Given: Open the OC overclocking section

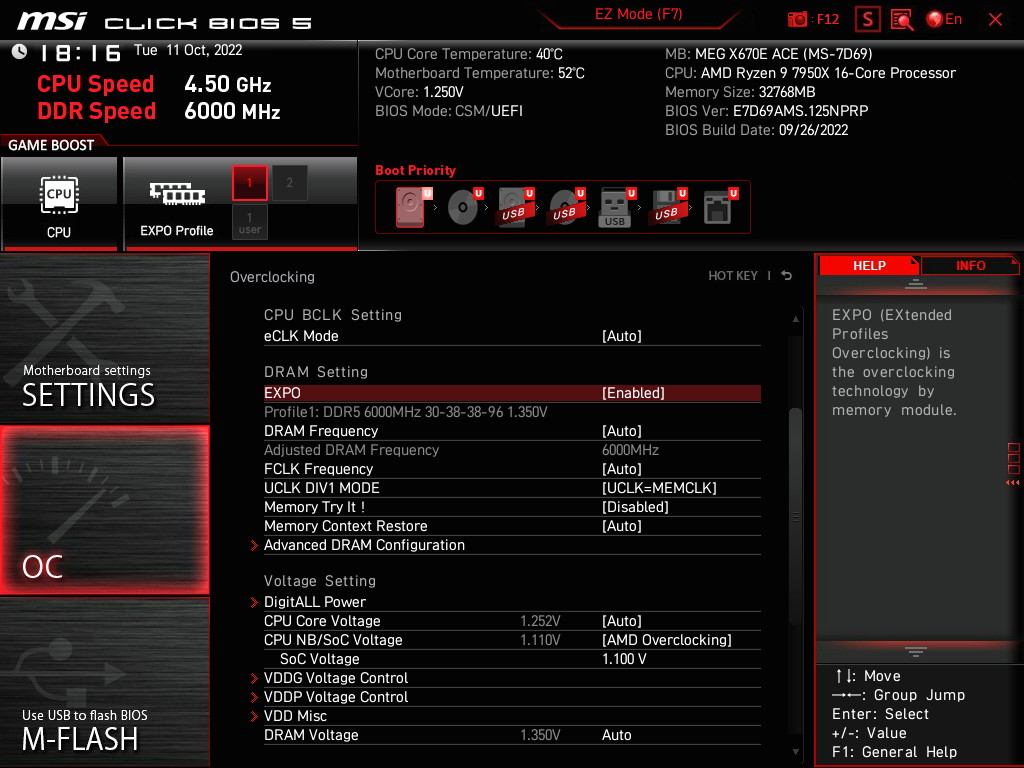Looking at the screenshot, I should click(x=104, y=510).
